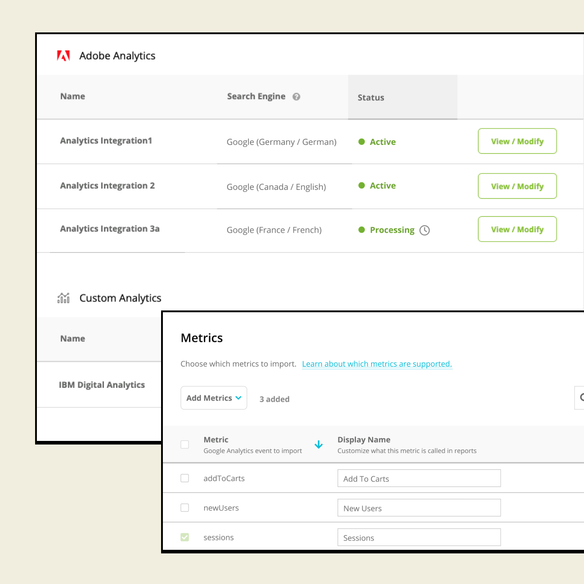Uncheck the sessions checkbox
584x584 pixels.
(184, 537)
